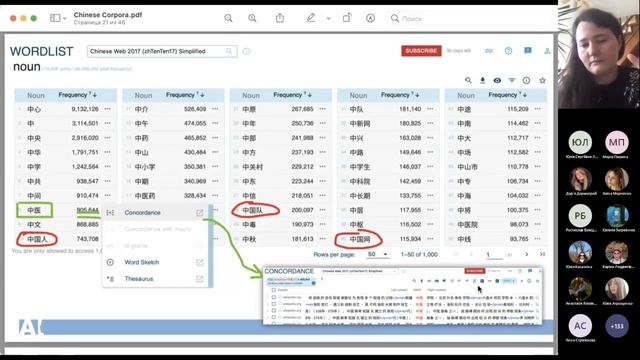Open the Share menu icon in Preview
Screen dimensions: 640x360
tap(280, 18)
